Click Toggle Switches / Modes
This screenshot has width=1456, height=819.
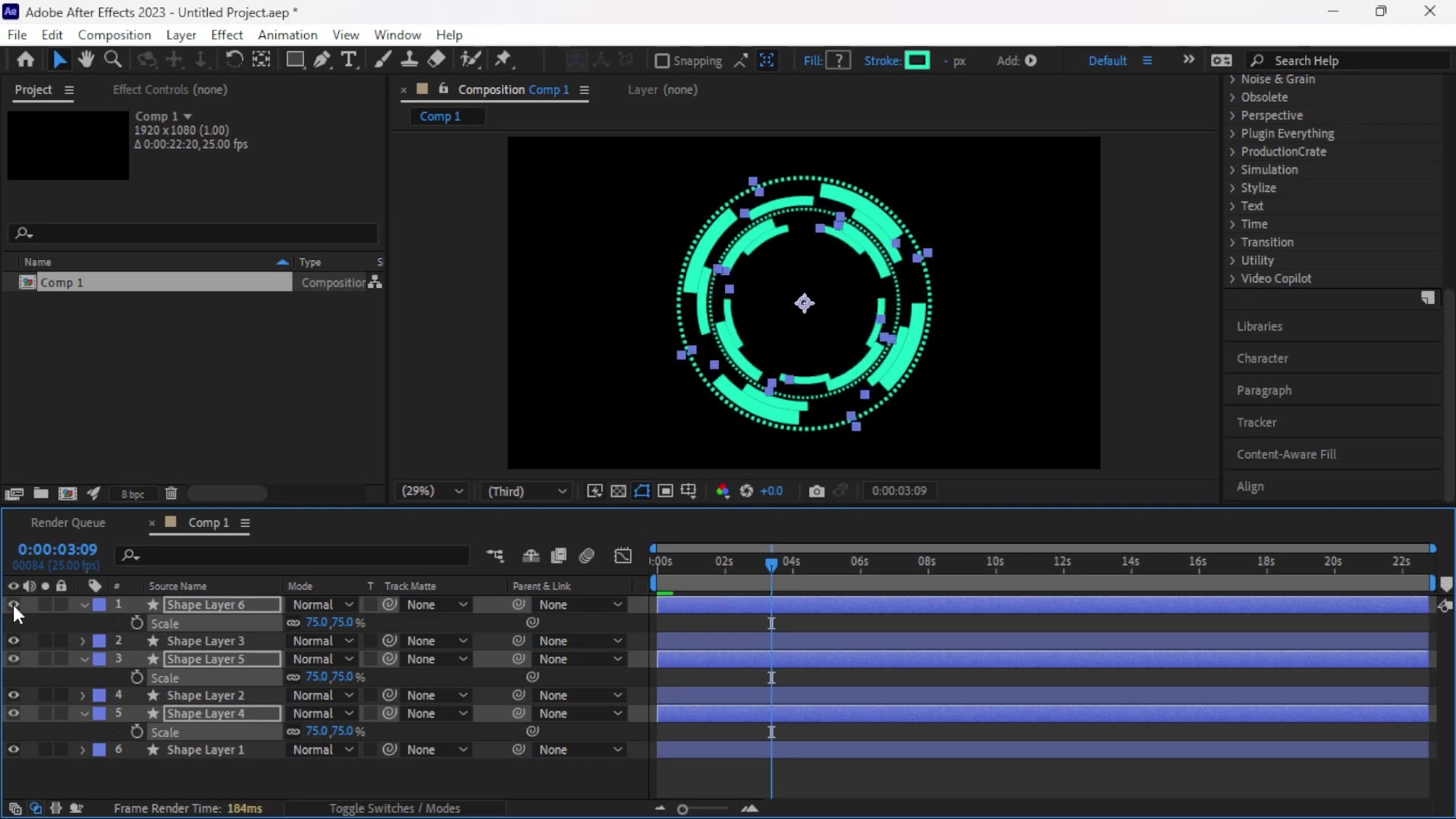394,808
